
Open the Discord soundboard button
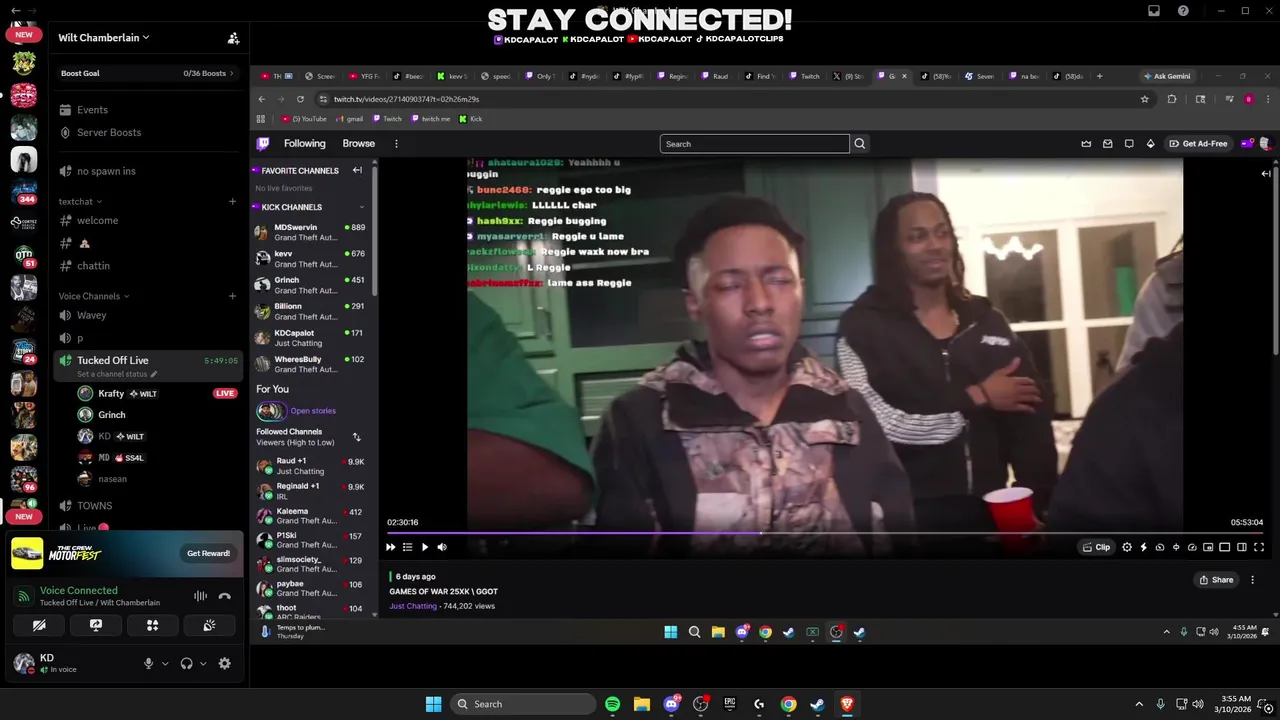coord(209,625)
